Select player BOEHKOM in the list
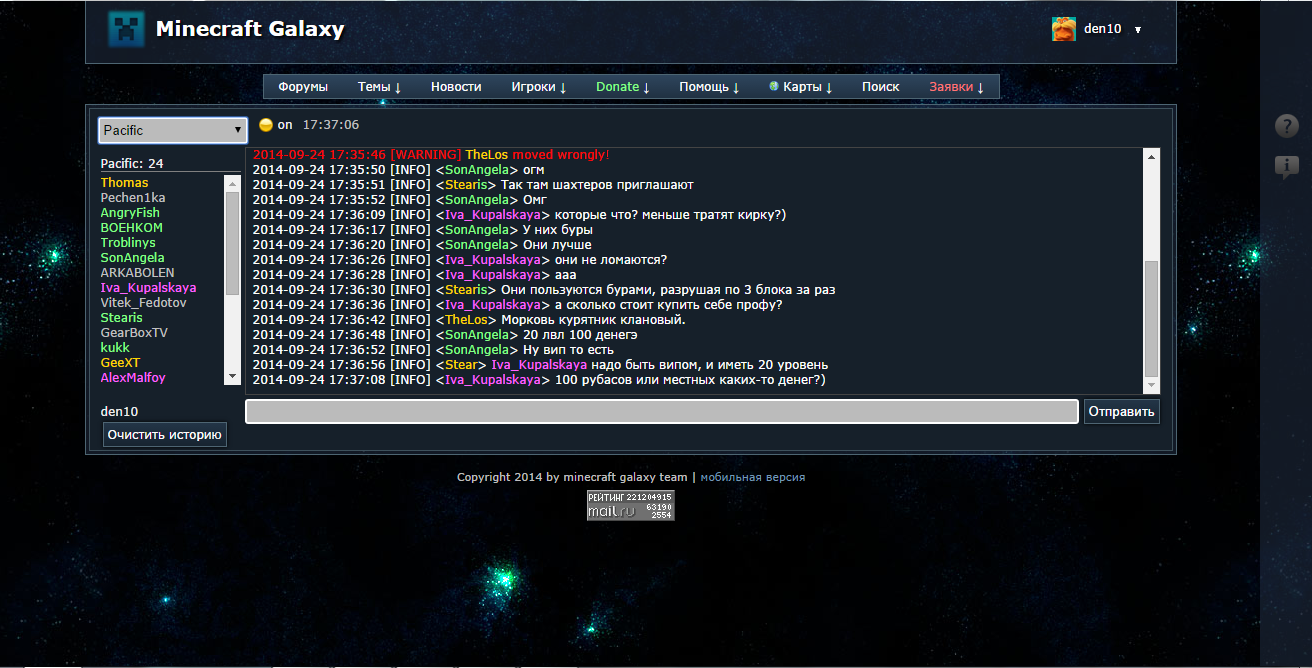 point(131,228)
